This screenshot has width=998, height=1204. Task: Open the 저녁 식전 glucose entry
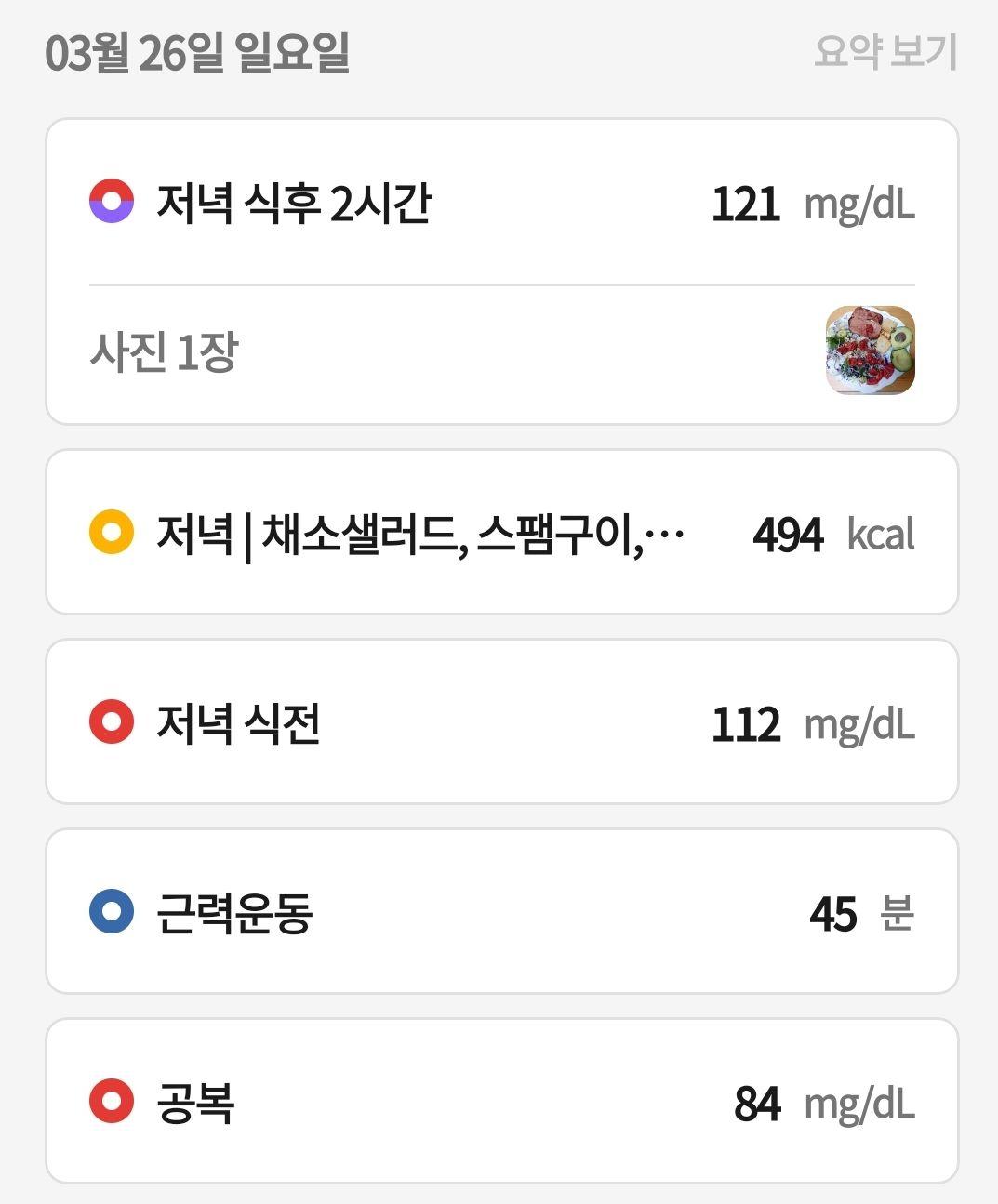(x=502, y=722)
